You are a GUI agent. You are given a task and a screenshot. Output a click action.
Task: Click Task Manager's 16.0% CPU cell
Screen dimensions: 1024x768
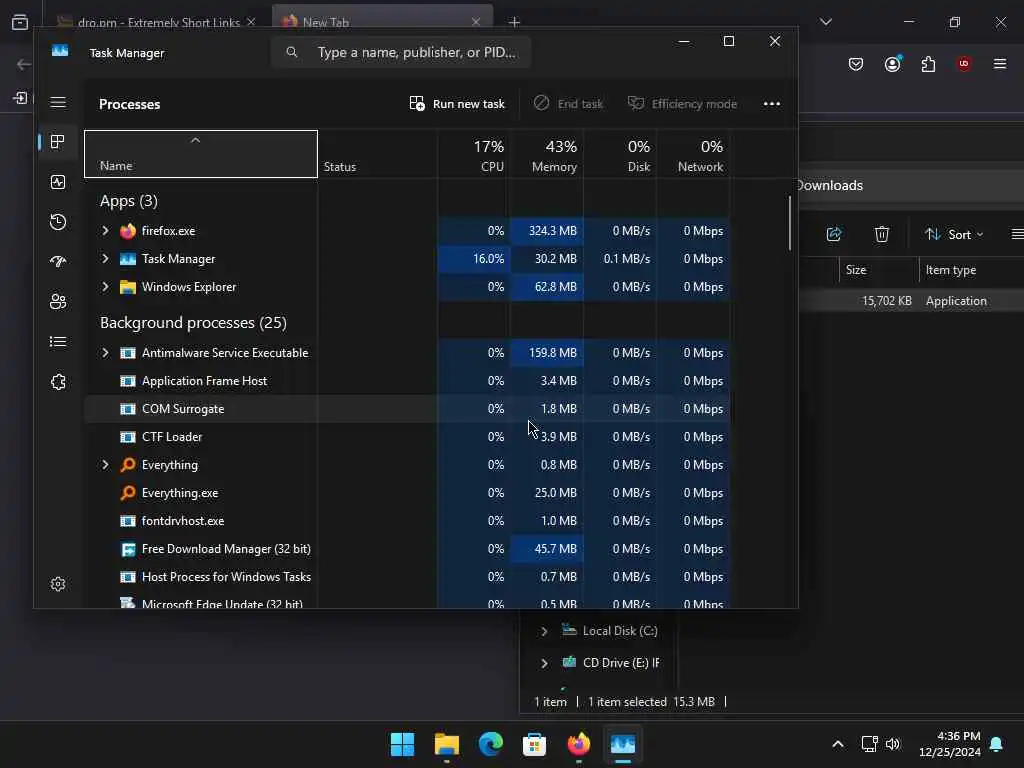click(x=473, y=259)
